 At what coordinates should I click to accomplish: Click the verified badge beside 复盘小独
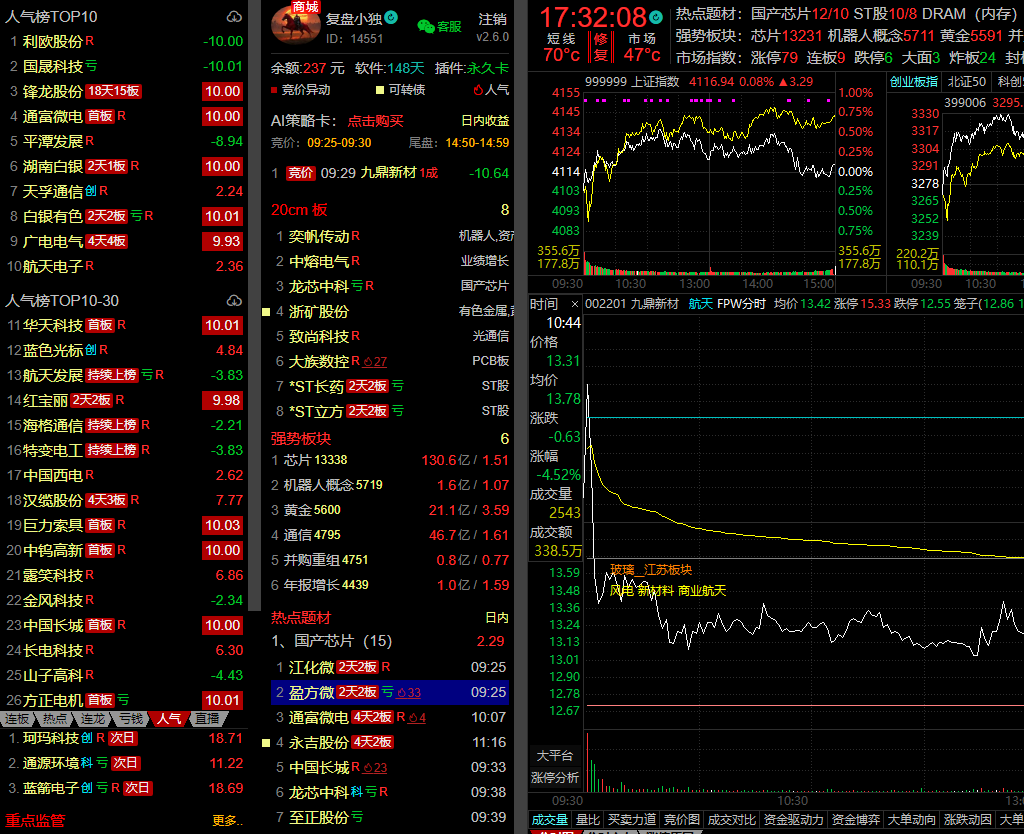tap(391, 18)
